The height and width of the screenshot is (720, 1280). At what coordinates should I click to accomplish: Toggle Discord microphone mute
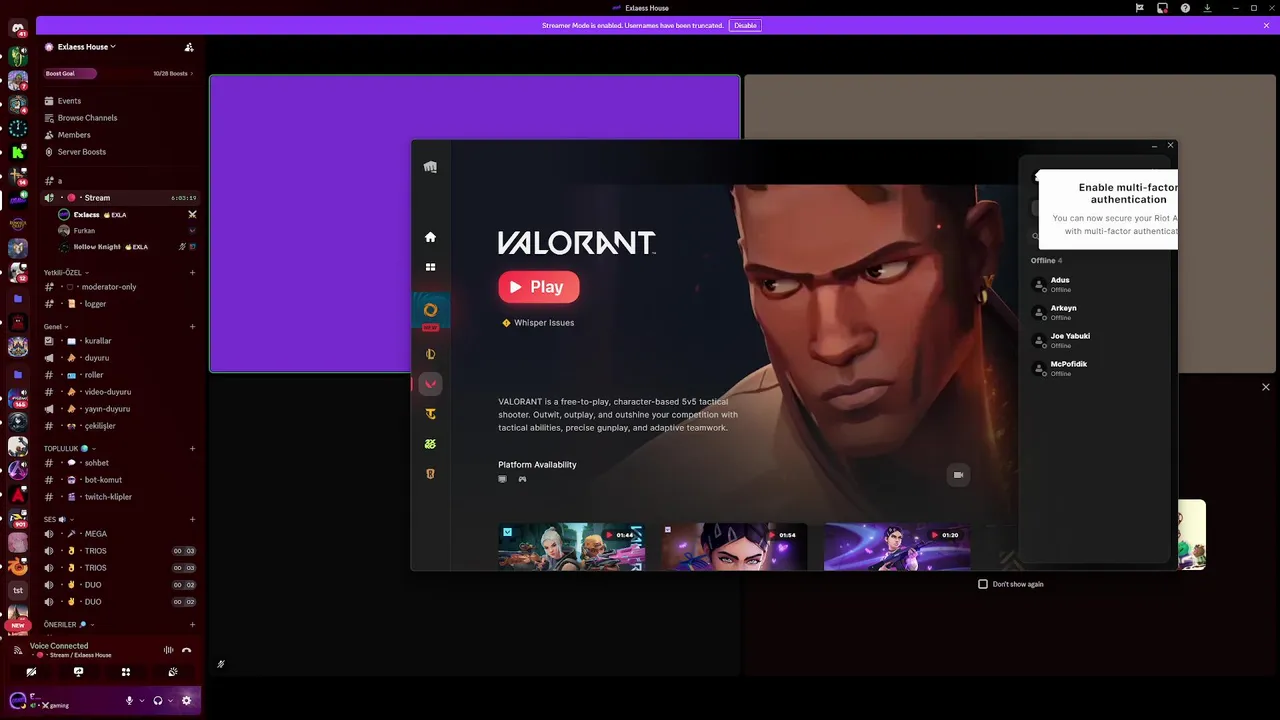[x=129, y=701]
